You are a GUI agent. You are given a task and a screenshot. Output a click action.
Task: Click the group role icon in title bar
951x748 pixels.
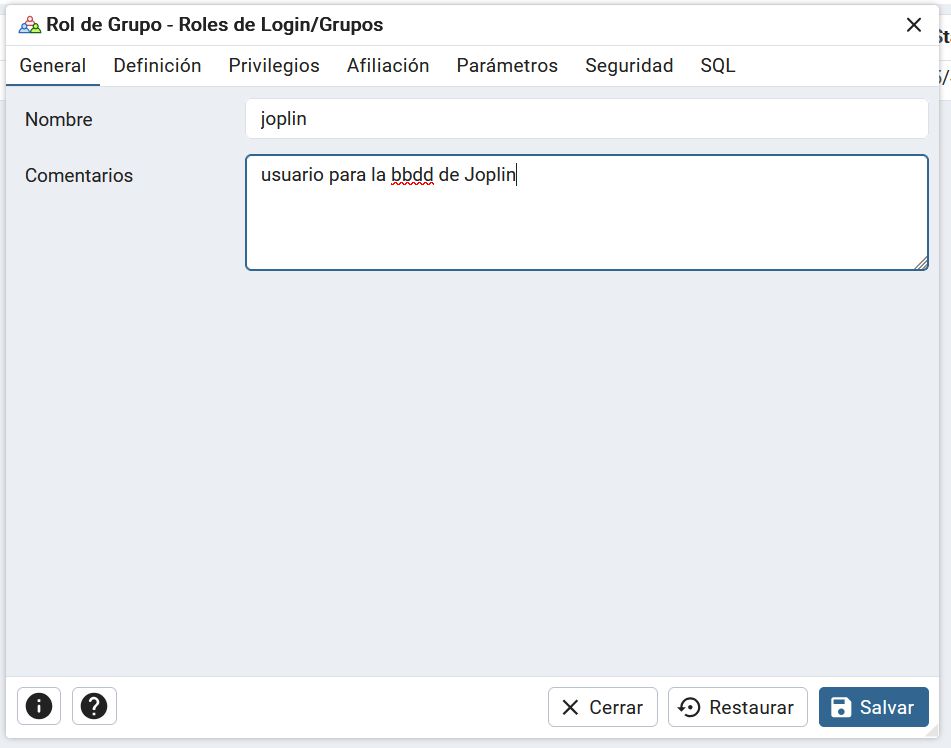[x=30, y=25]
